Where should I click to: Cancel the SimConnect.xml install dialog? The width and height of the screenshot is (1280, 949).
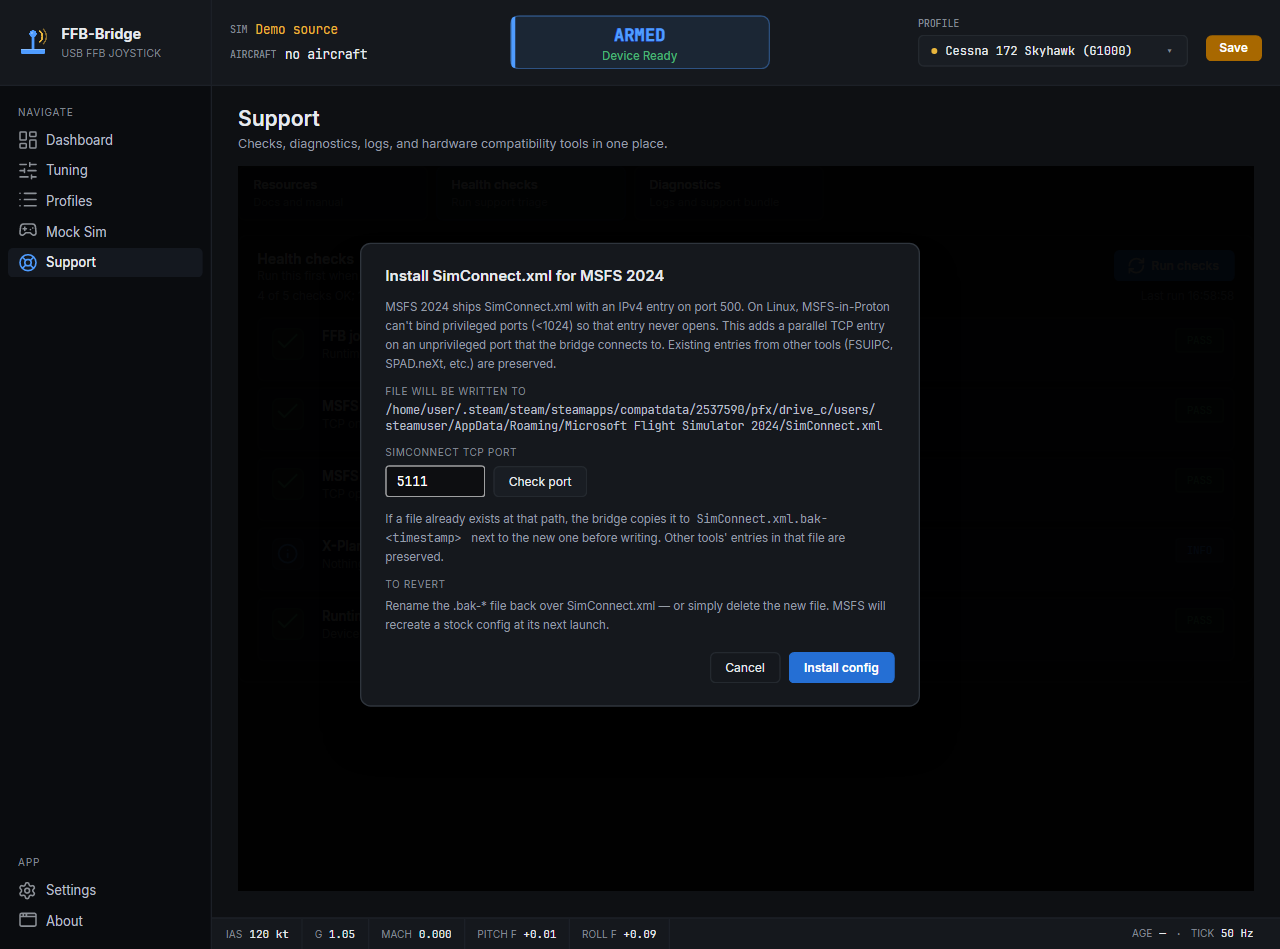745,668
